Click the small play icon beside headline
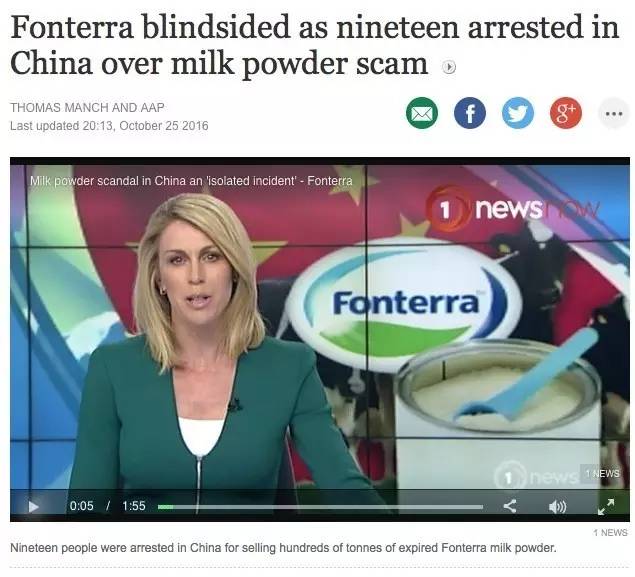 coord(448,67)
